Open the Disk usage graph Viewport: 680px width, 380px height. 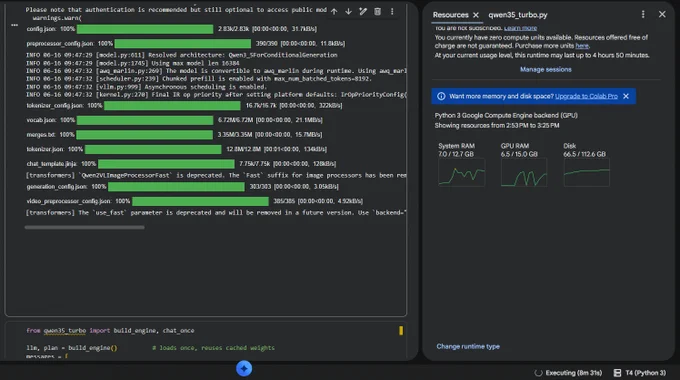[586, 173]
